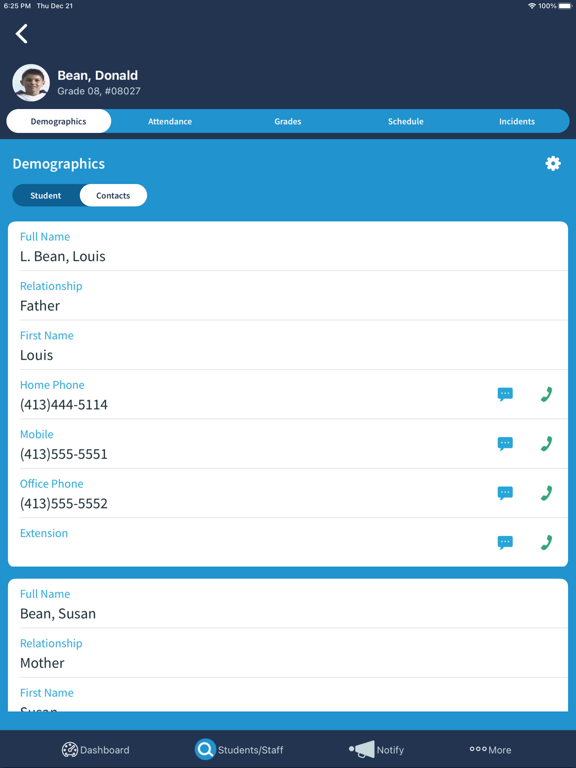Go back with the left arrow icon
Viewport: 576px width, 768px height.
point(22,34)
